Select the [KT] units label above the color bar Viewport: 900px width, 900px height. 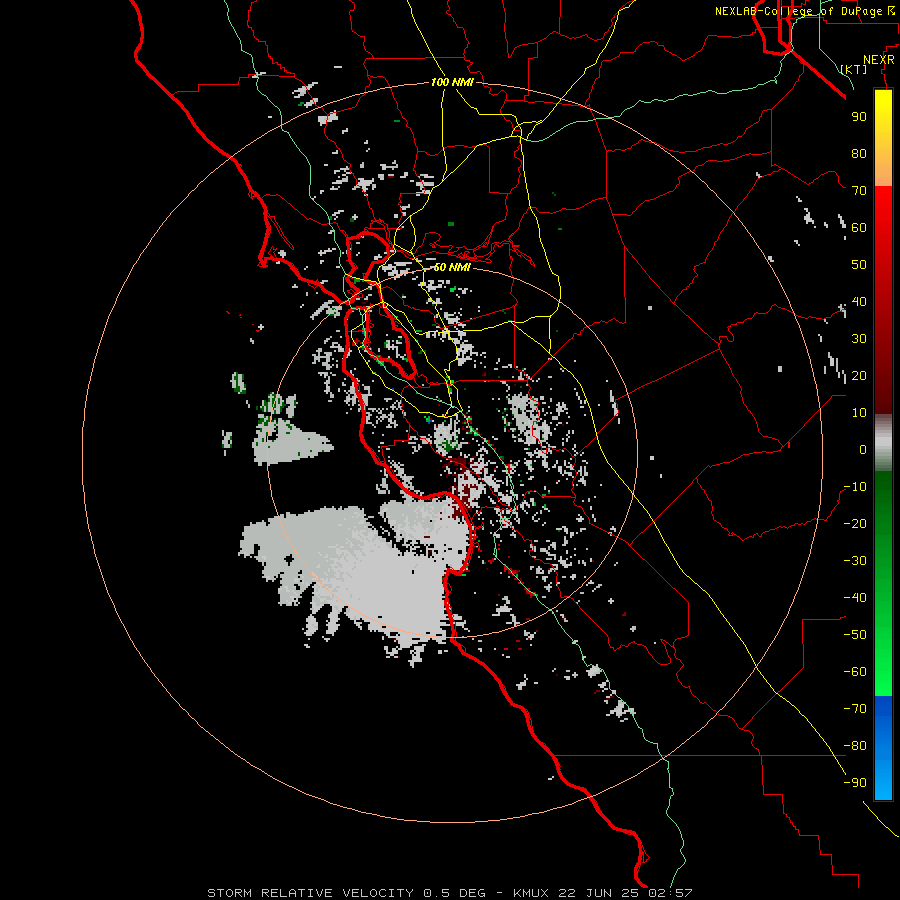853,69
